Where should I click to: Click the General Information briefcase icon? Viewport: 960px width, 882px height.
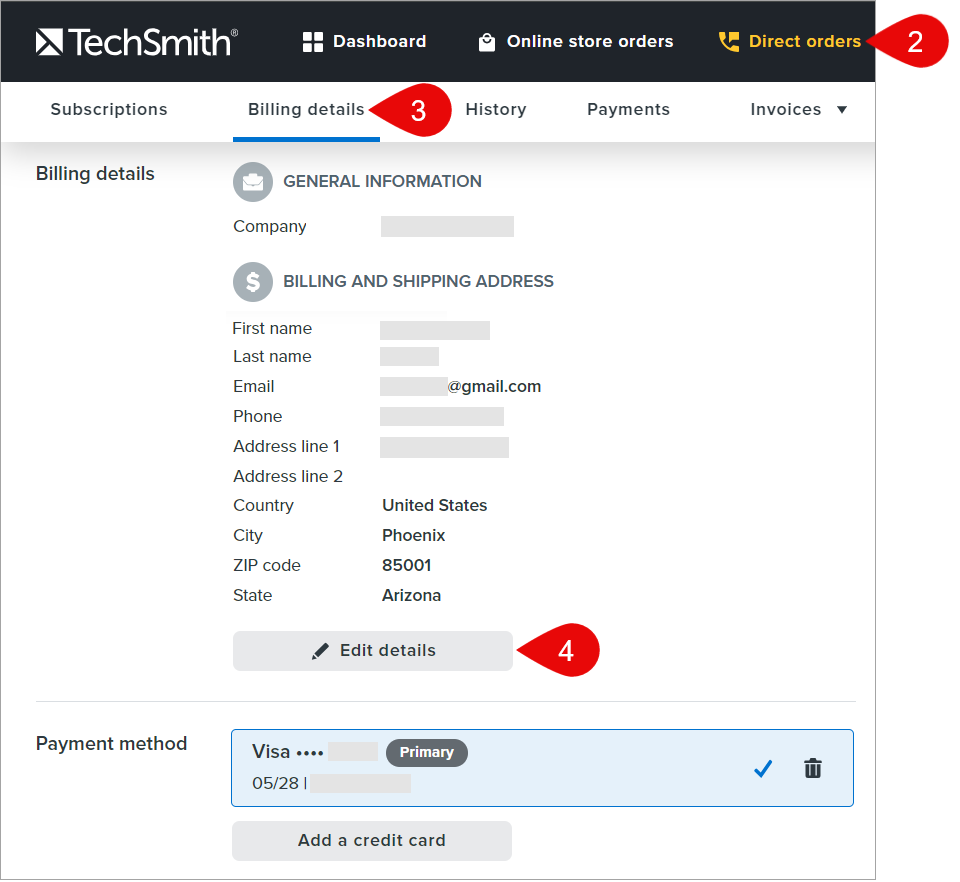click(253, 182)
